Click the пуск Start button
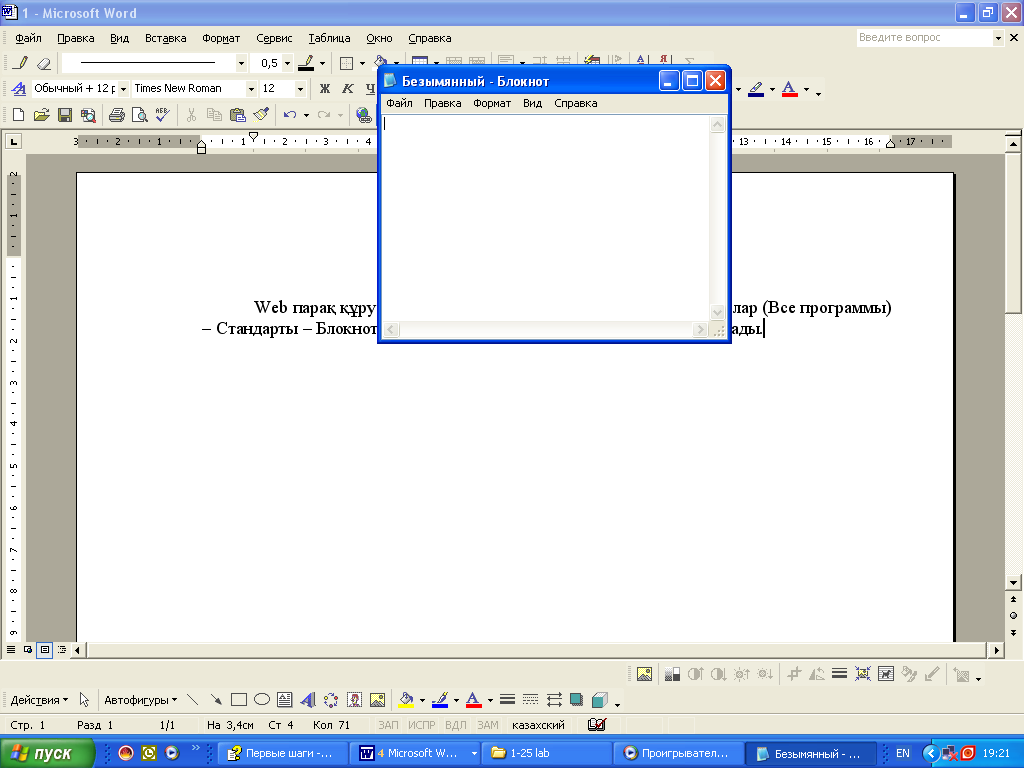 (47, 753)
